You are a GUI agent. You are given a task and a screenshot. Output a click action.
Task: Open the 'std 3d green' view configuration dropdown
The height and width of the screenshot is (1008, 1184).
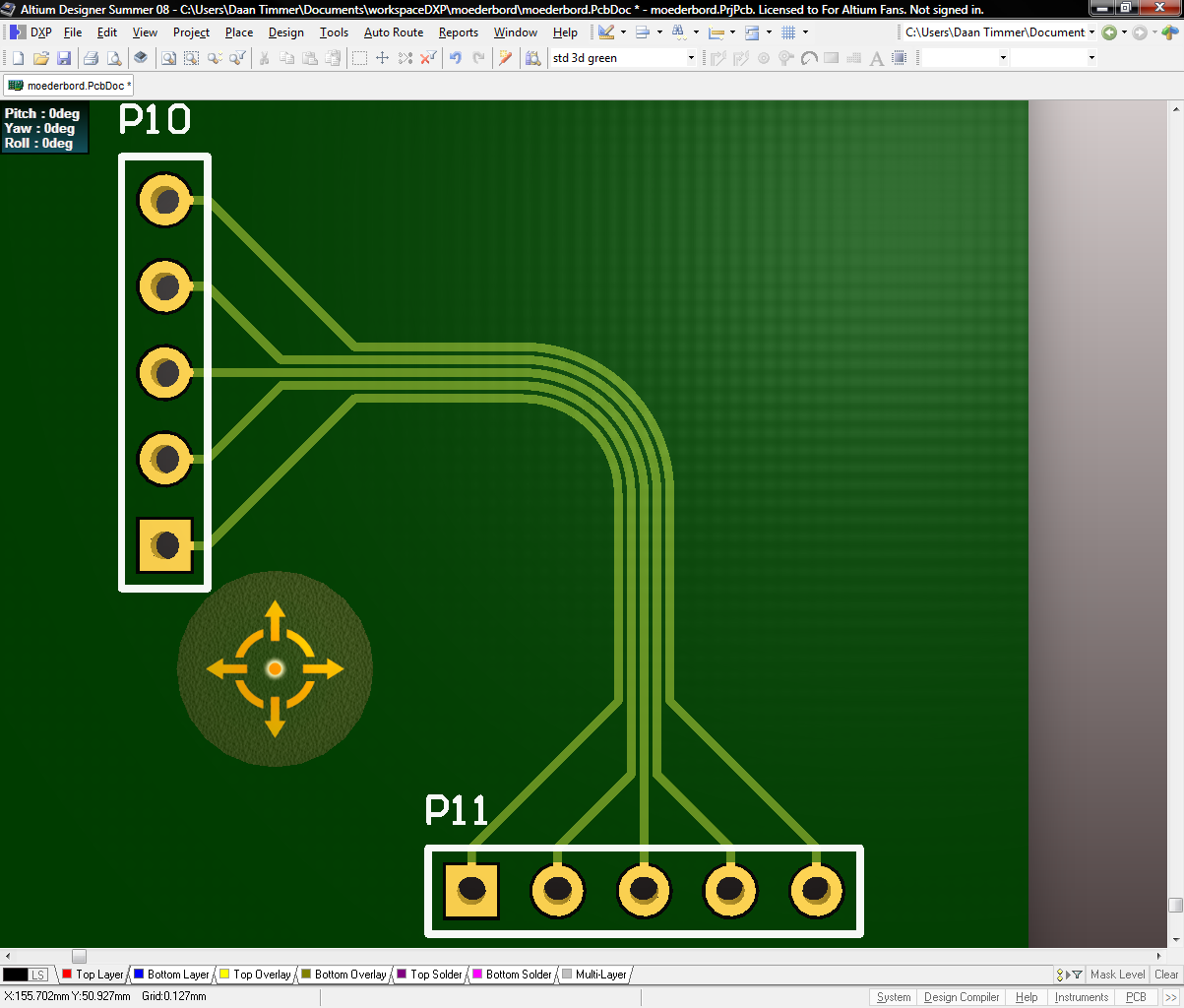pyautogui.click(x=690, y=58)
